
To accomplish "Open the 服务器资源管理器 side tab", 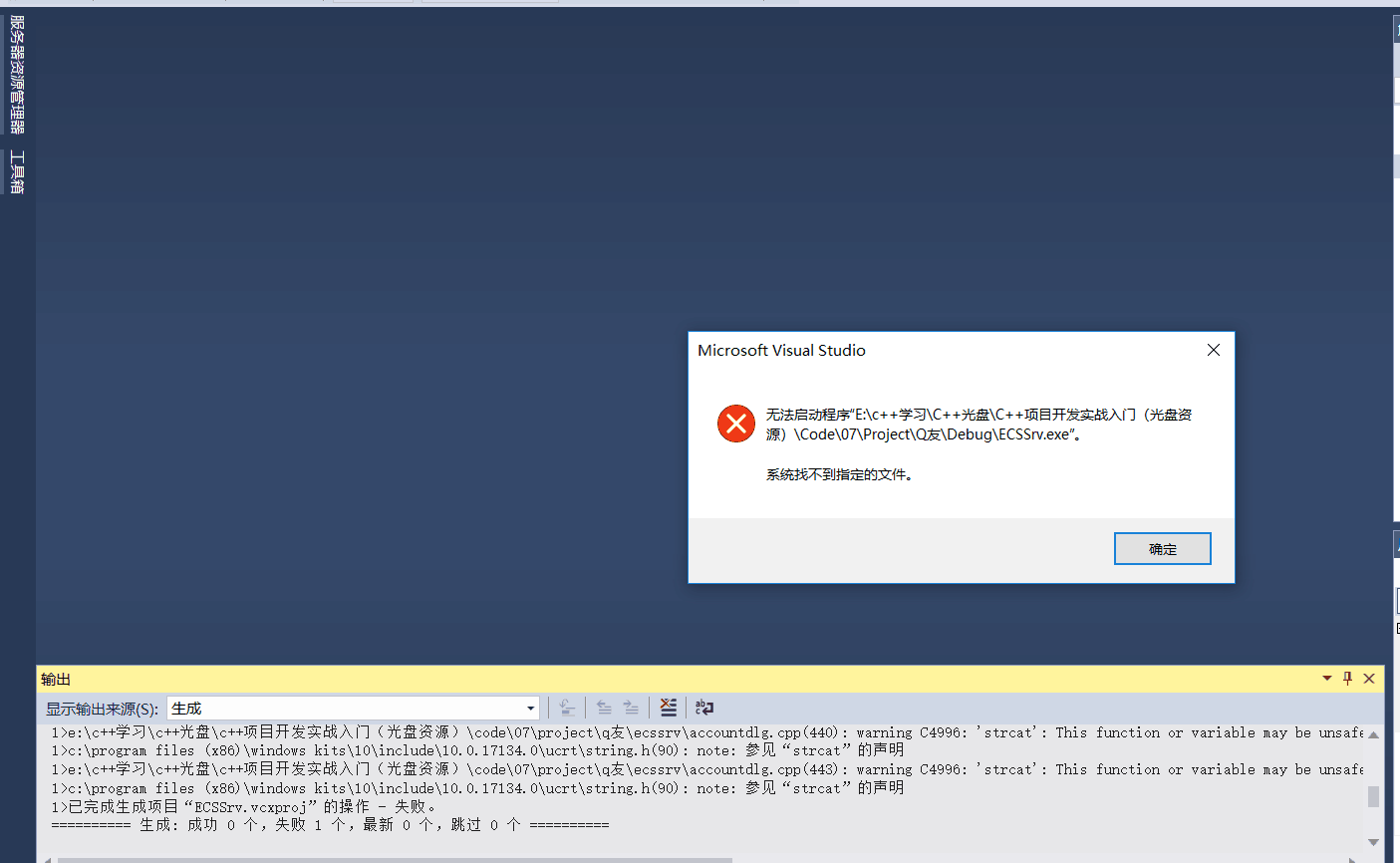I will [x=17, y=76].
